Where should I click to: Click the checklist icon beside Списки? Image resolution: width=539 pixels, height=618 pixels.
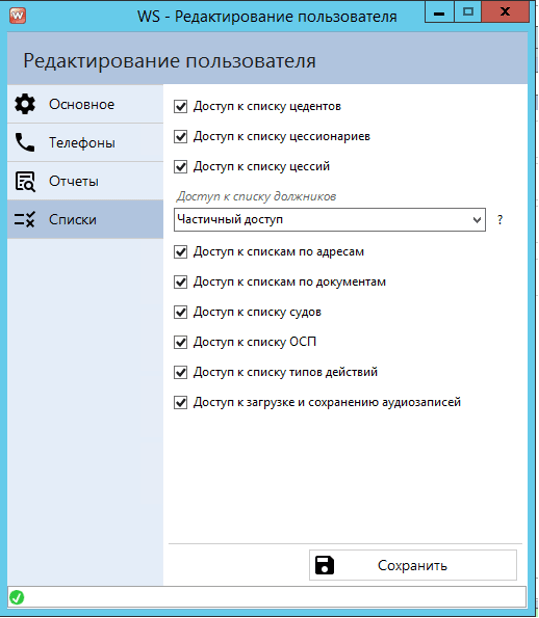tap(25, 220)
